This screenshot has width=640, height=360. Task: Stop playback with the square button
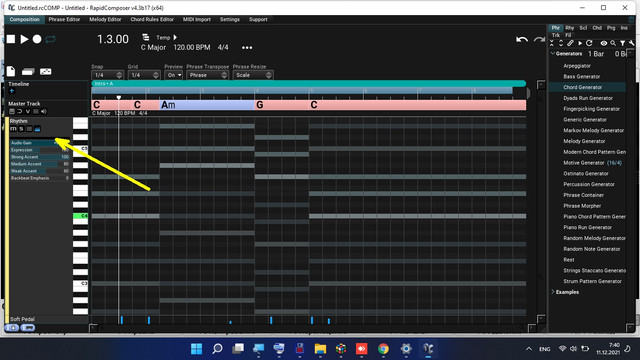pos(11,39)
